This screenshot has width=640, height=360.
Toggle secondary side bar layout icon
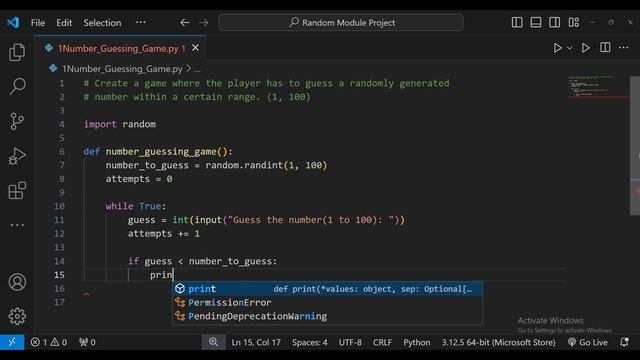click(554, 22)
